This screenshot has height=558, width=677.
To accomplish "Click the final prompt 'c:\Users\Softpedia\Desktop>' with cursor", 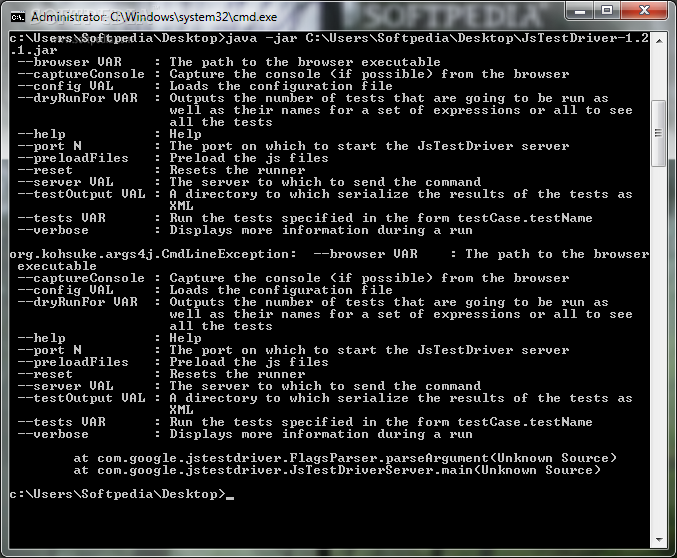I will (121, 494).
